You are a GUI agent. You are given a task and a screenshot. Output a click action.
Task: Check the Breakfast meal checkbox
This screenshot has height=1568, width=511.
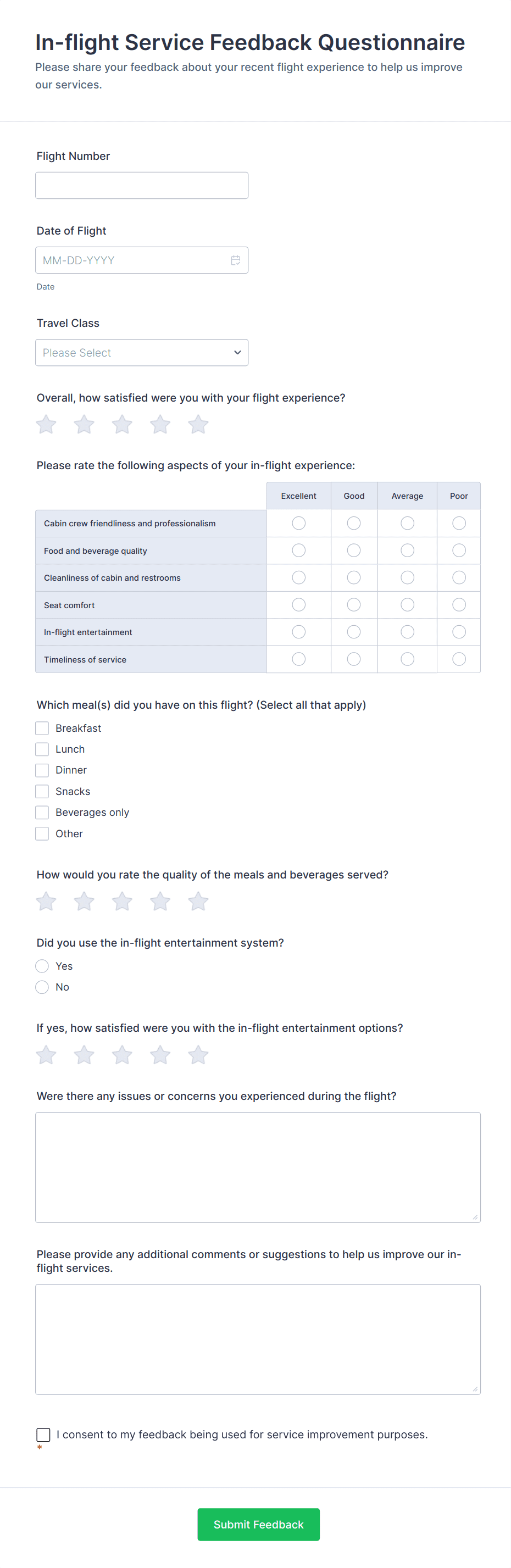pyautogui.click(x=42, y=728)
